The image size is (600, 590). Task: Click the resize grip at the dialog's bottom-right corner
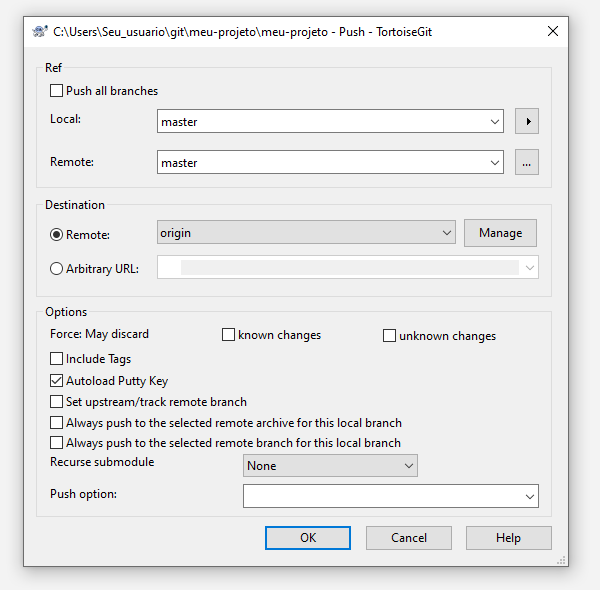[x=561, y=561]
